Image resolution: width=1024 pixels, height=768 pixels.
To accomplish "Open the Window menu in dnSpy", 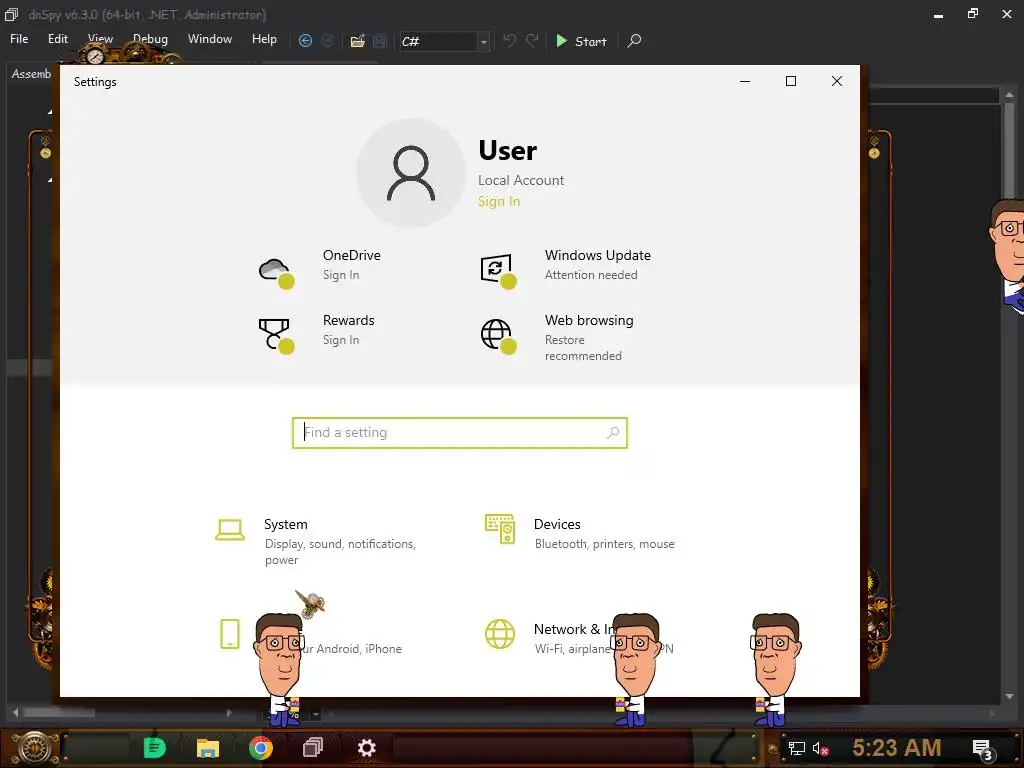I will click(x=210, y=39).
